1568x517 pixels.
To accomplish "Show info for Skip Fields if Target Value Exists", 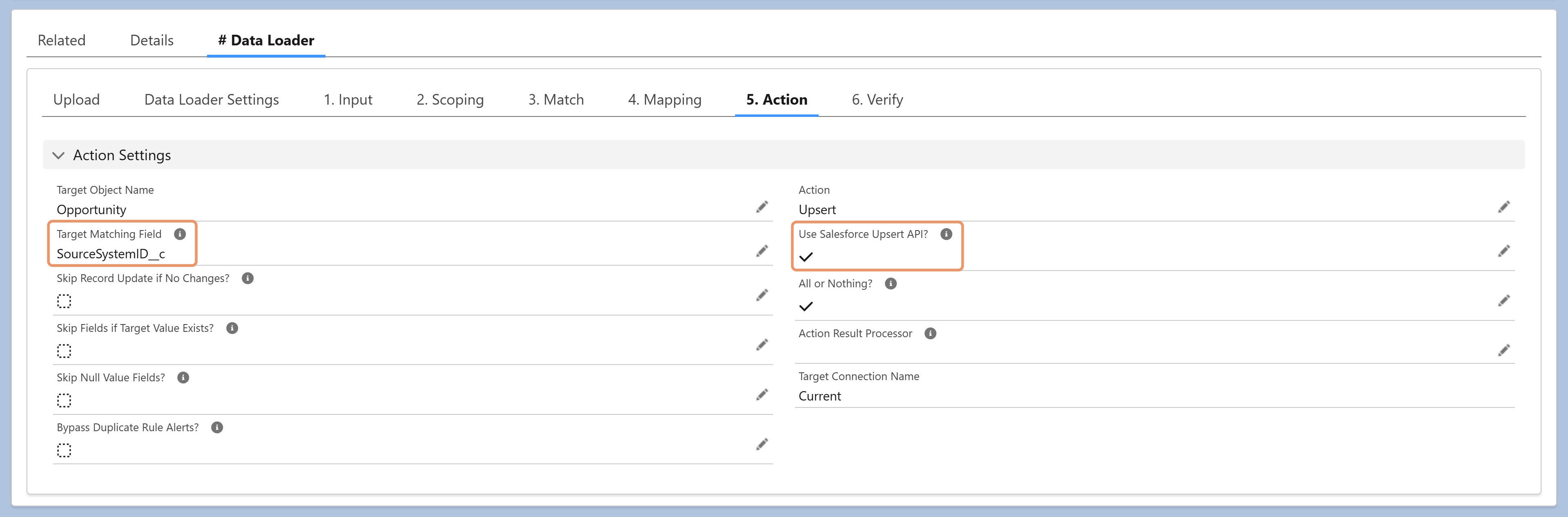I will [x=232, y=328].
